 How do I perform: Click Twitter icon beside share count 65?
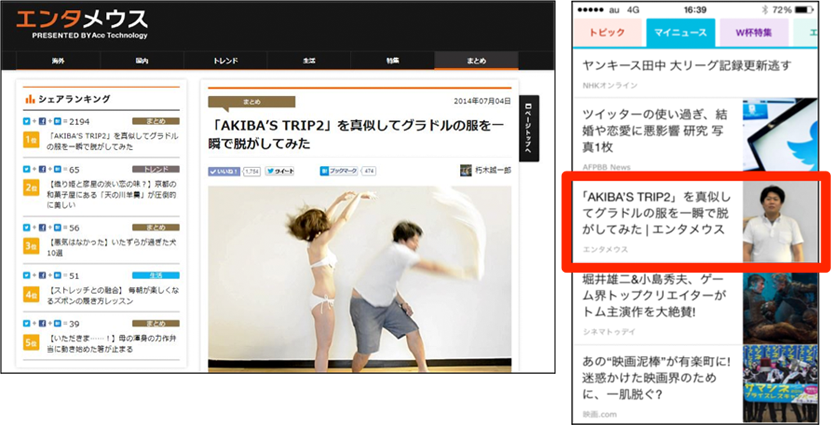click(x=26, y=170)
